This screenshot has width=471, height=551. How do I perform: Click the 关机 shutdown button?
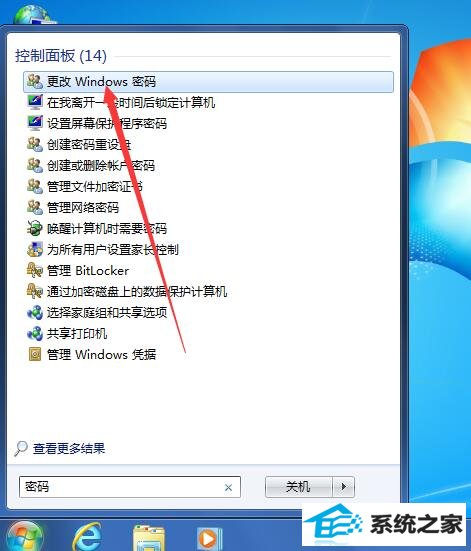point(298,487)
